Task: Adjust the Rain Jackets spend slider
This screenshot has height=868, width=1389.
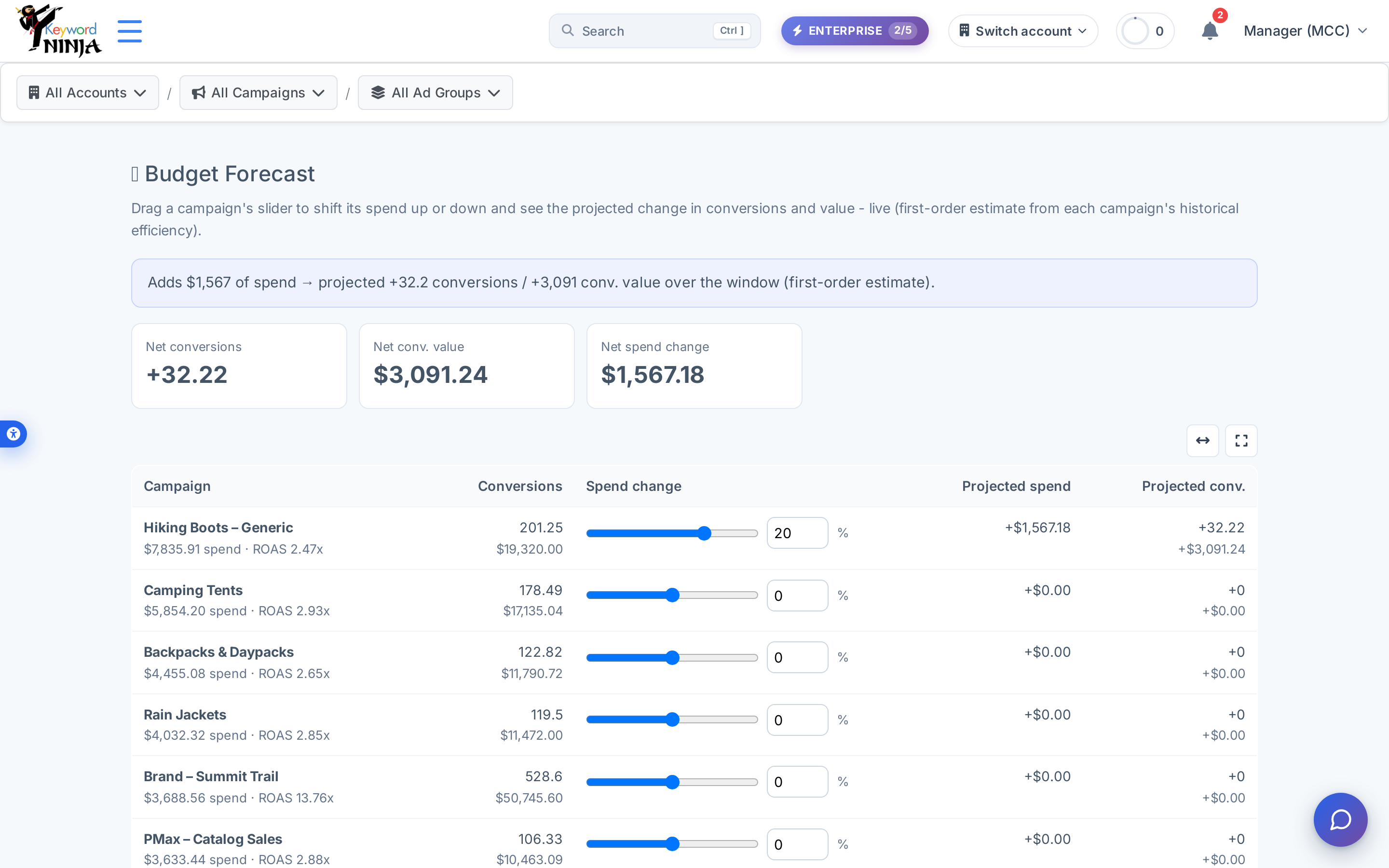Action: coord(672,720)
